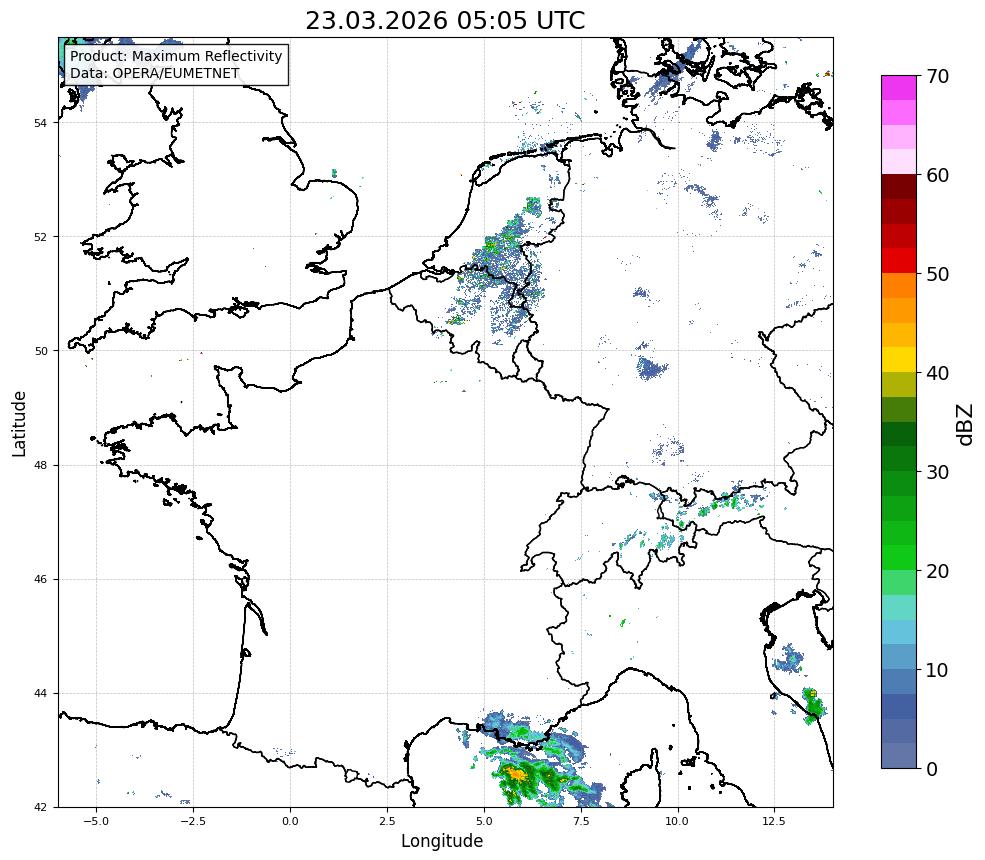Click the colorbar tick label 30

point(937,472)
